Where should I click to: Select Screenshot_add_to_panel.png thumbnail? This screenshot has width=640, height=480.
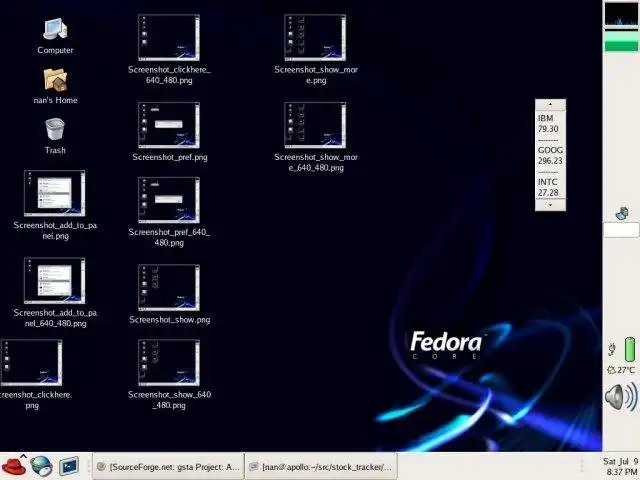(55, 193)
